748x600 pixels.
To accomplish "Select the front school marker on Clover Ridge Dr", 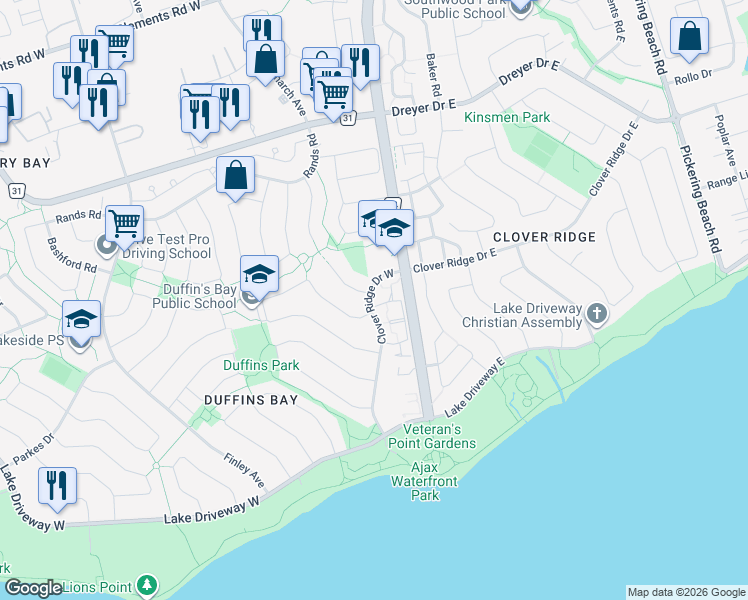I will 394,230.
